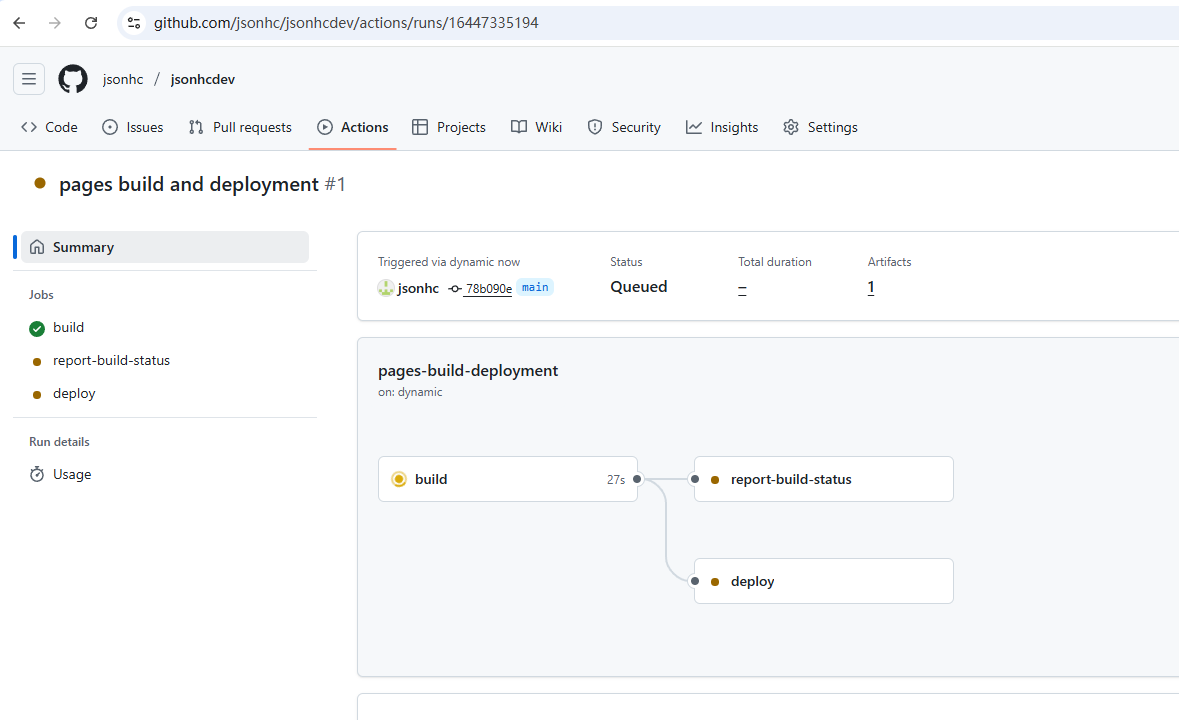1179x720 pixels.
Task: Click the Queued status text
Action: [638, 286]
